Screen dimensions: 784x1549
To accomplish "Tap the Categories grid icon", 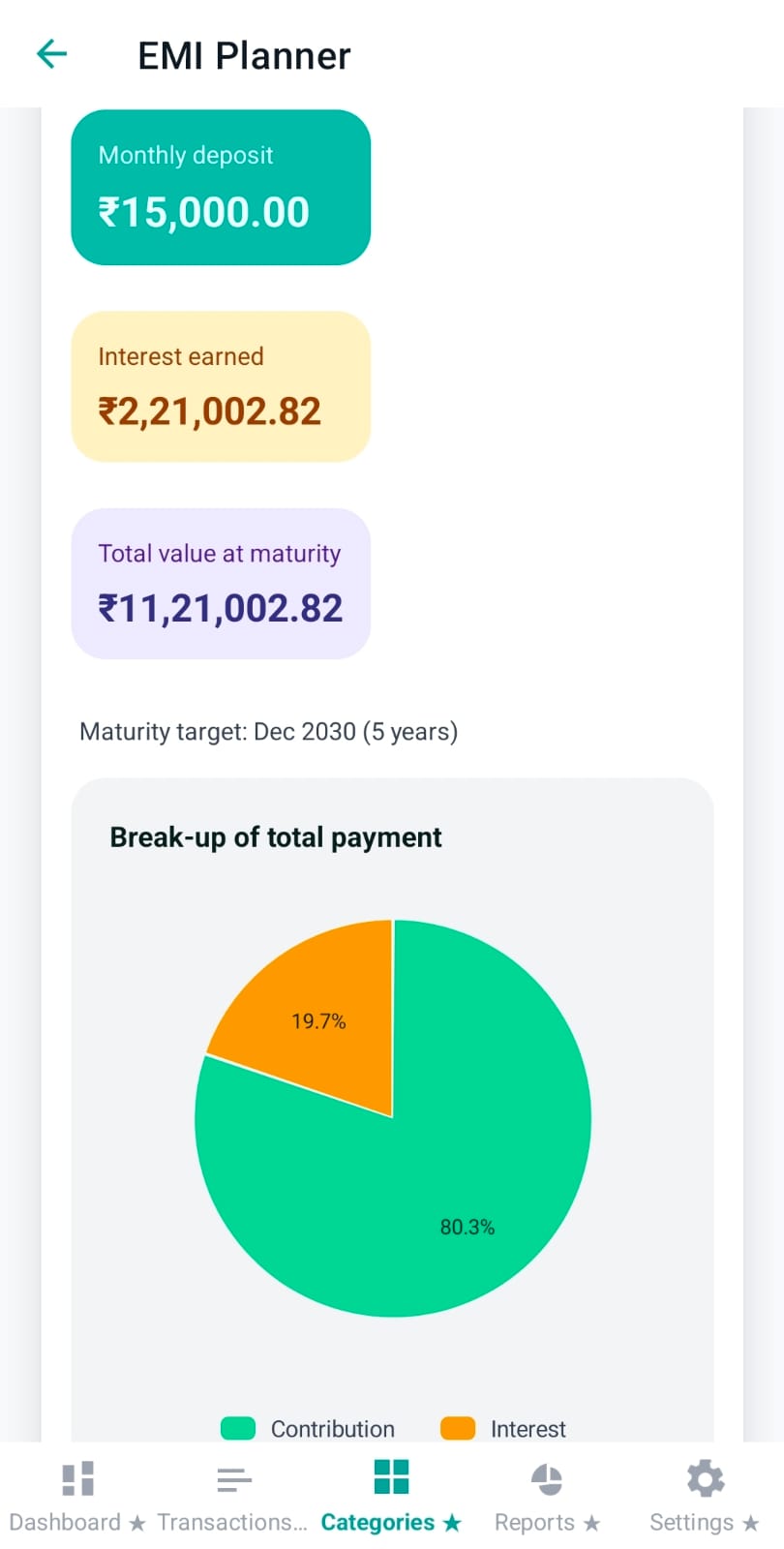I will coord(391,1477).
